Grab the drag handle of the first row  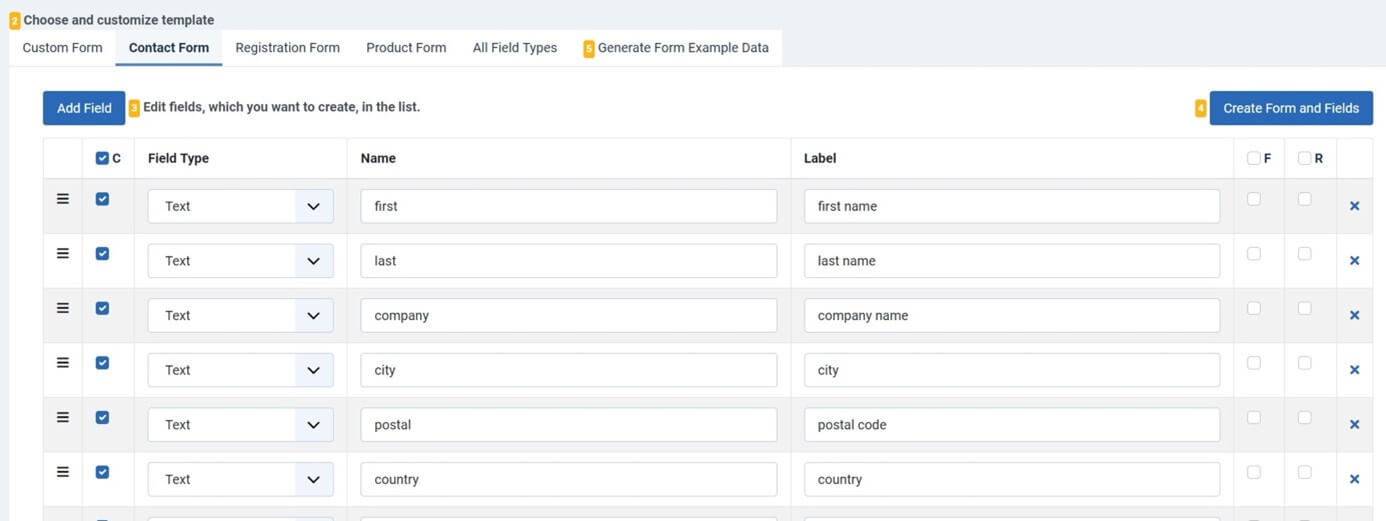pyautogui.click(x=62, y=199)
